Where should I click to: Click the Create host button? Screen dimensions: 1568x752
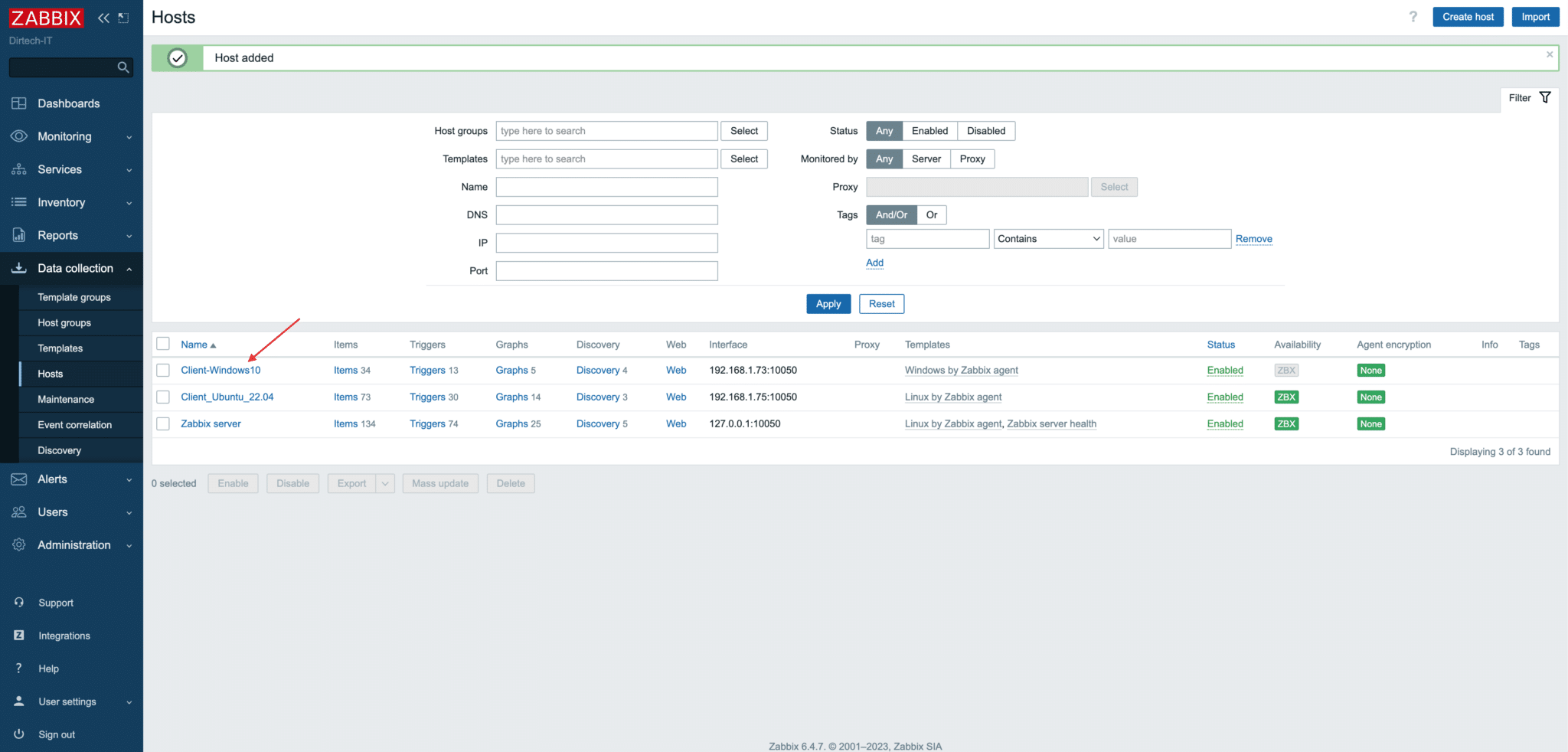(x=1467, y=16)
